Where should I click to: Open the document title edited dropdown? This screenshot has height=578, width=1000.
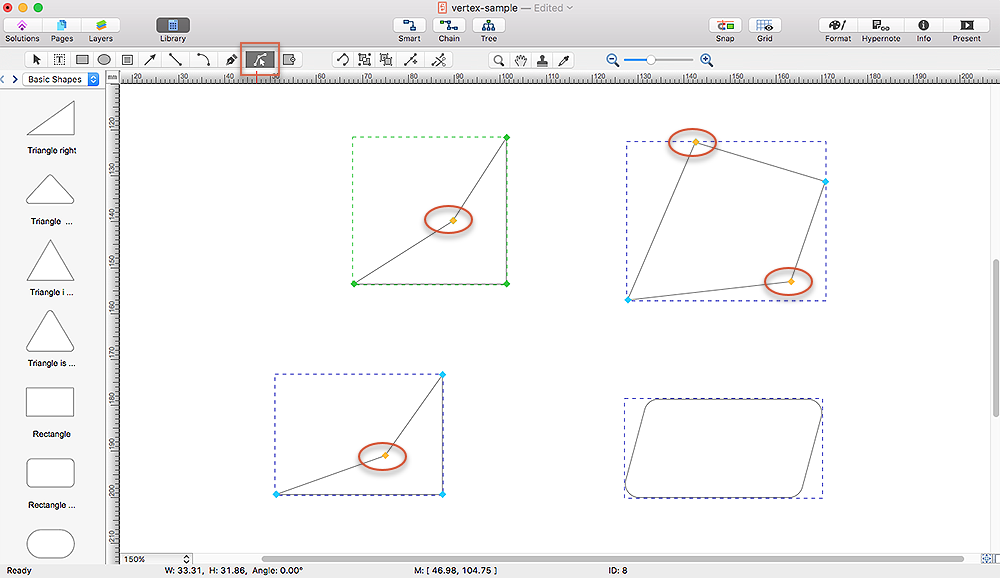point(569,8)
